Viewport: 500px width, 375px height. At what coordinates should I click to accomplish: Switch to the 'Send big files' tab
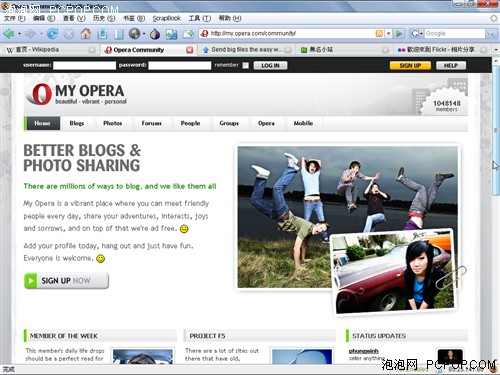[x=247, y=50]
